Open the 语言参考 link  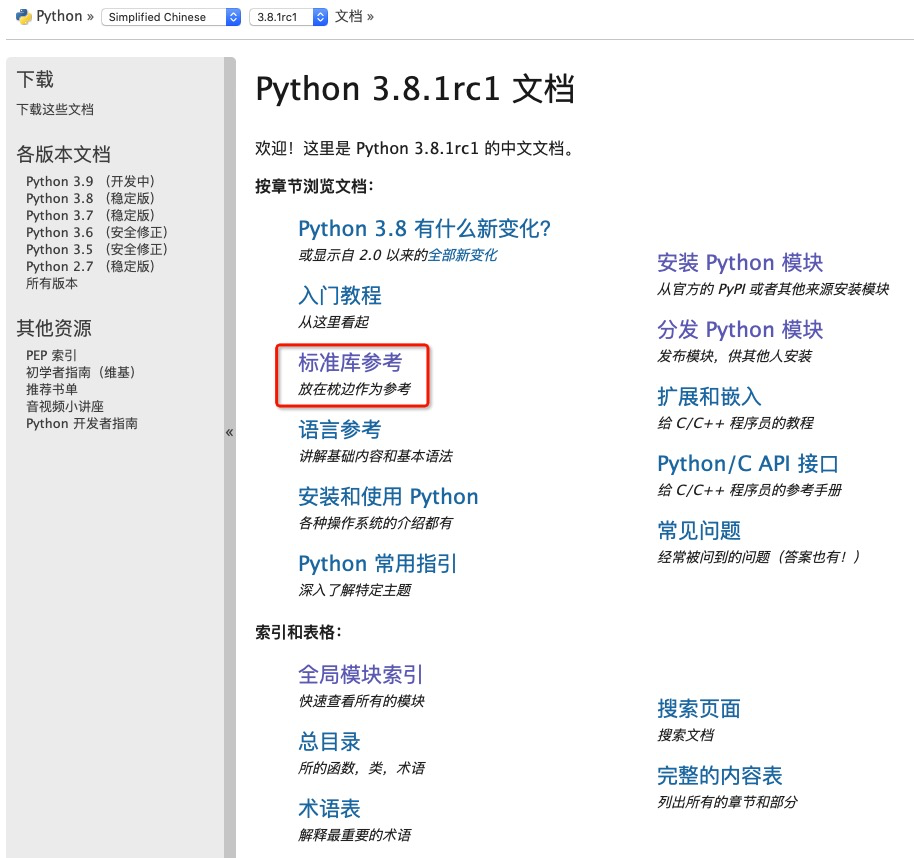[x=340, y=430]
